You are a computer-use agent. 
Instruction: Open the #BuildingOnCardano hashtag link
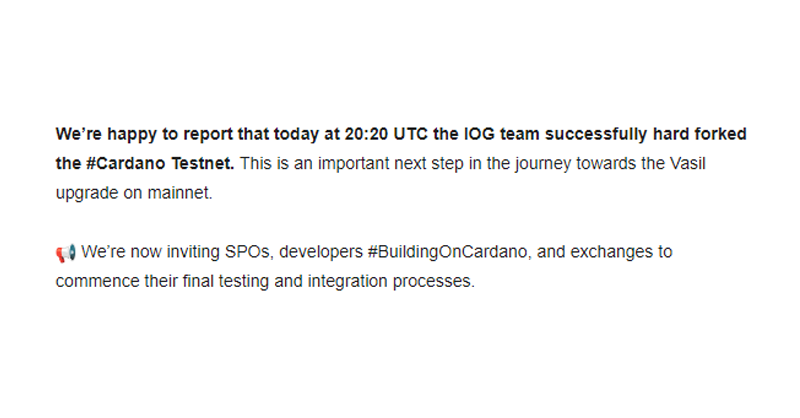[x=447, y=252]
